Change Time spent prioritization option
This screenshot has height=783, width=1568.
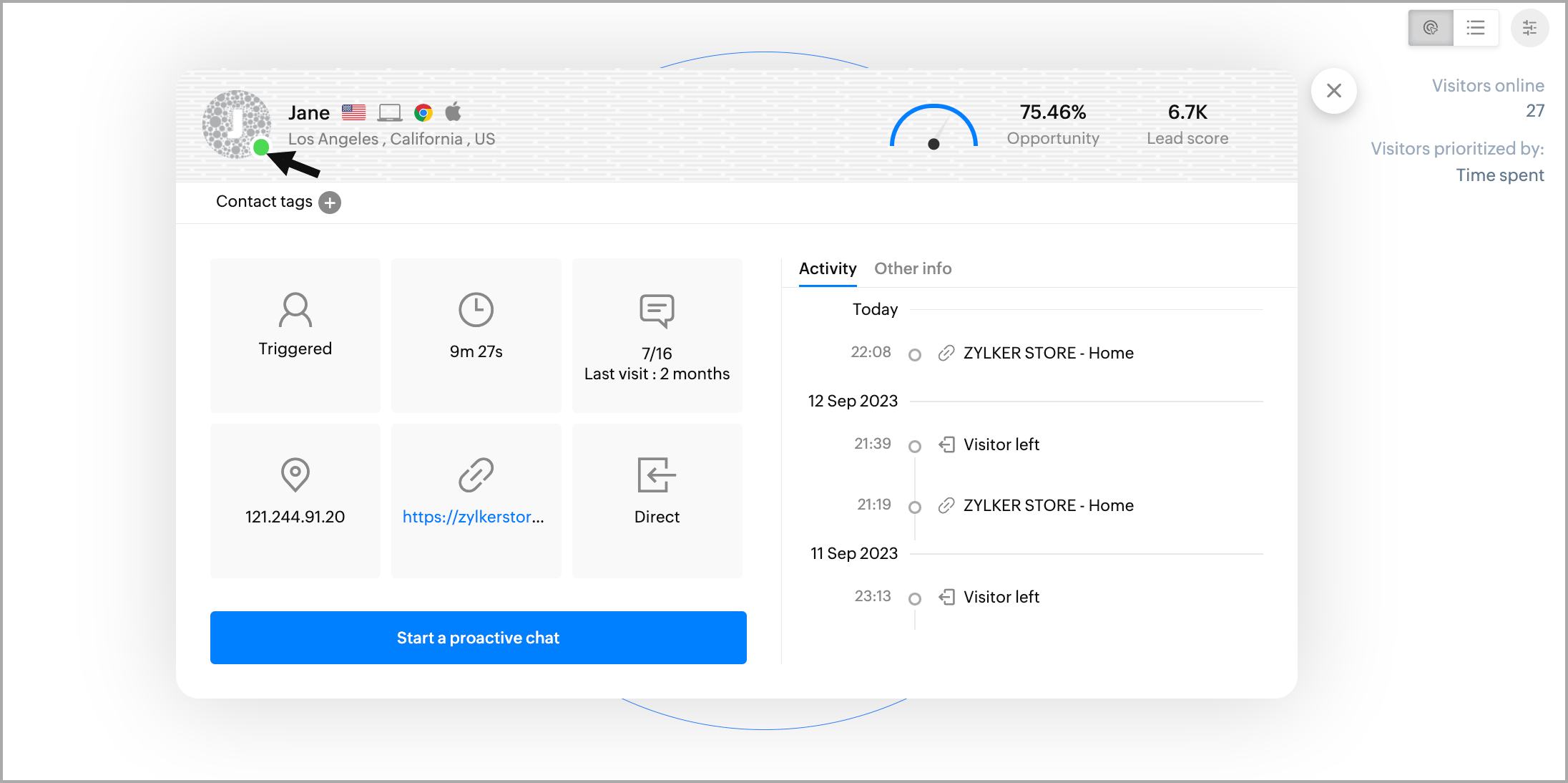tap(1499, 175)
